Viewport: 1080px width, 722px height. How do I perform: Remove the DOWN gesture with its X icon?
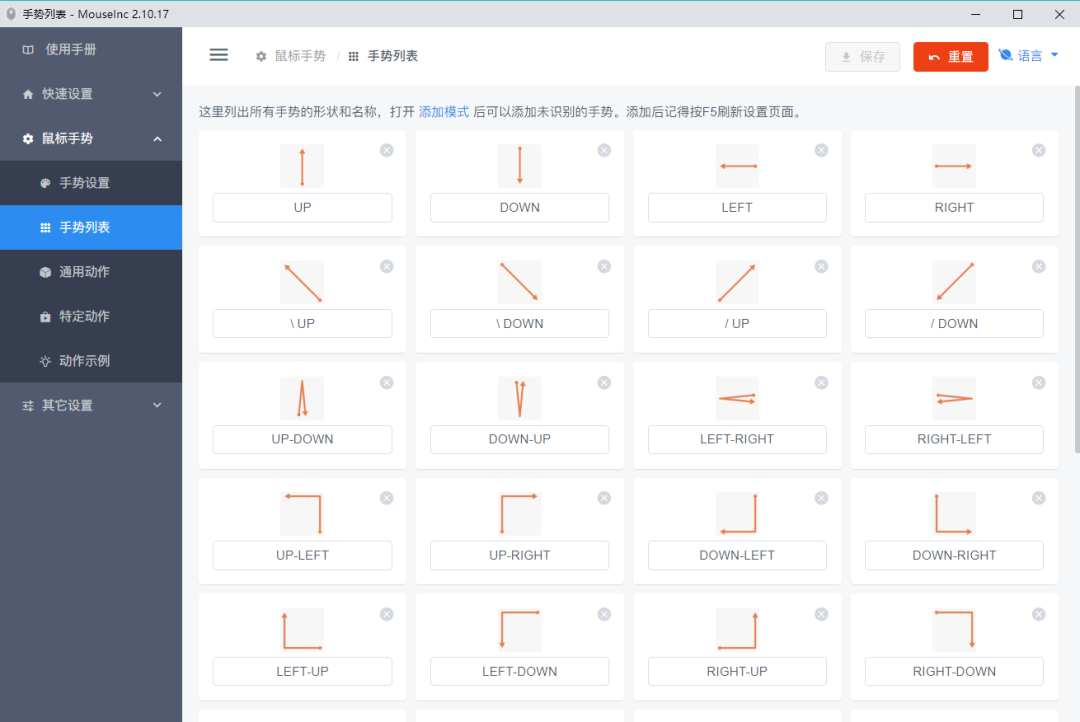(x=604, y=150)
